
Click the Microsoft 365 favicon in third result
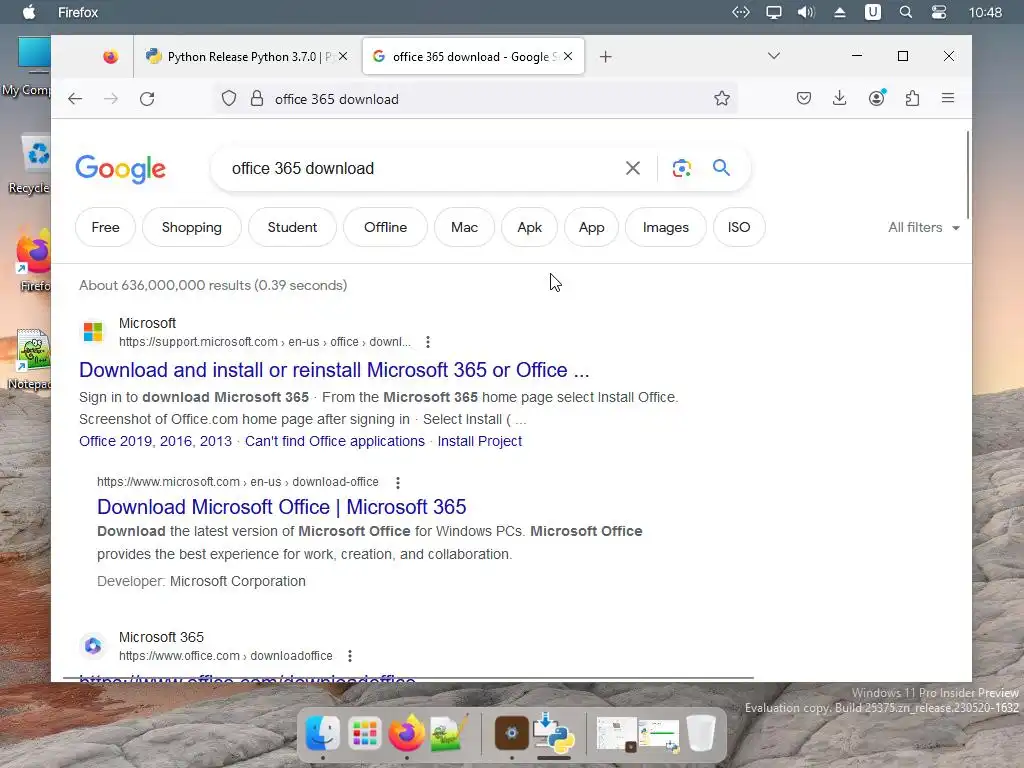93,646
